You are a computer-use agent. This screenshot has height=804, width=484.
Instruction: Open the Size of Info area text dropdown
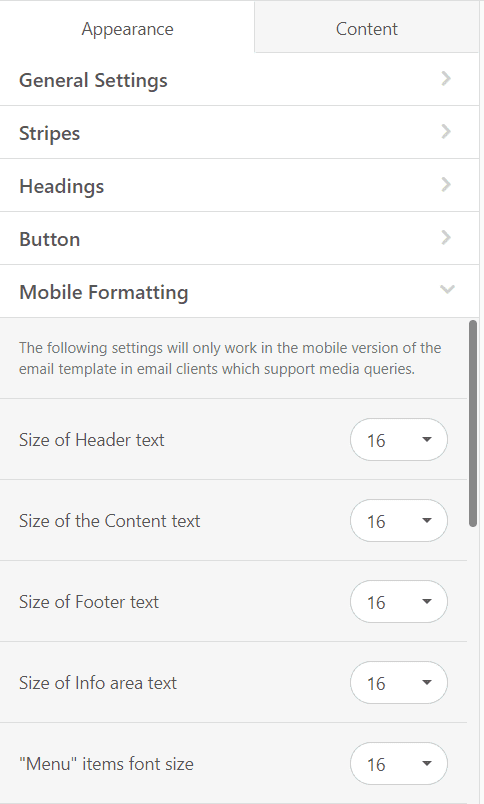coord(399,682)
